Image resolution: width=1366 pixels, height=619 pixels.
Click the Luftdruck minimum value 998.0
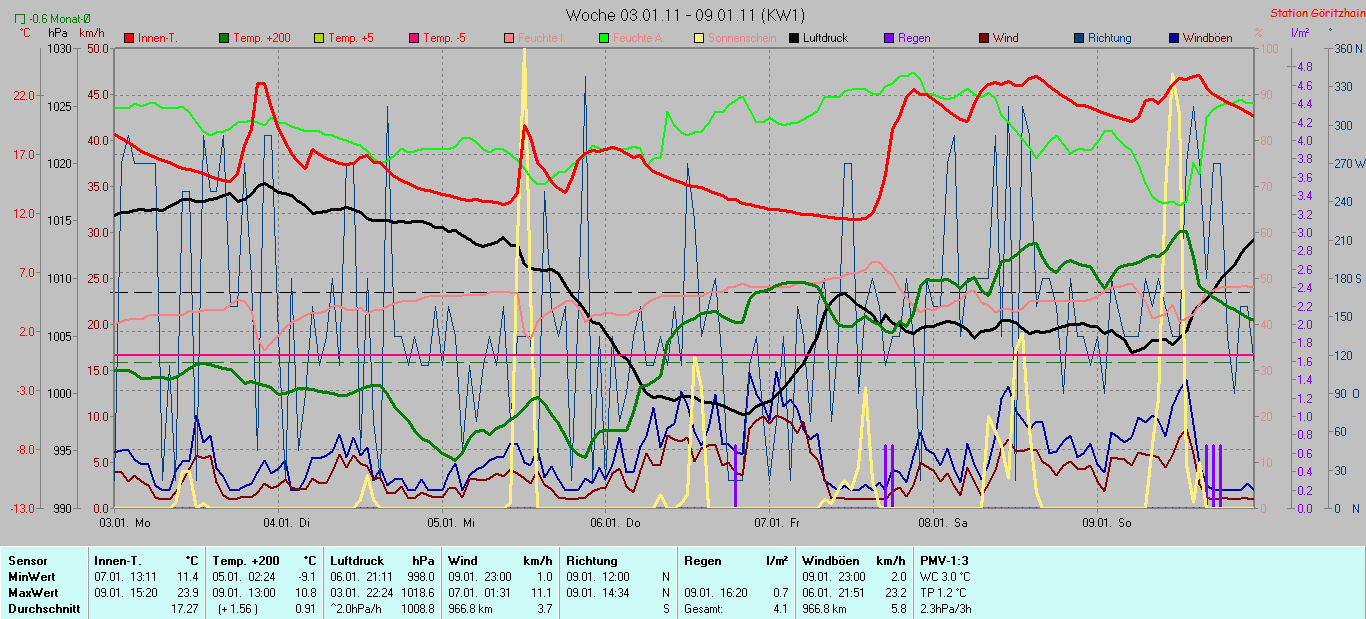click(421, 577)
